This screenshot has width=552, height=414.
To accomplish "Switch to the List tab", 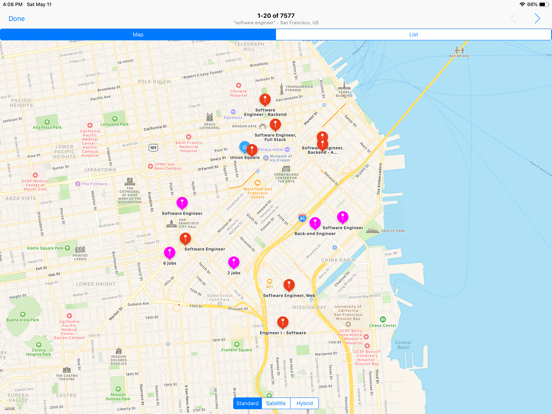I will click(413, 34).
